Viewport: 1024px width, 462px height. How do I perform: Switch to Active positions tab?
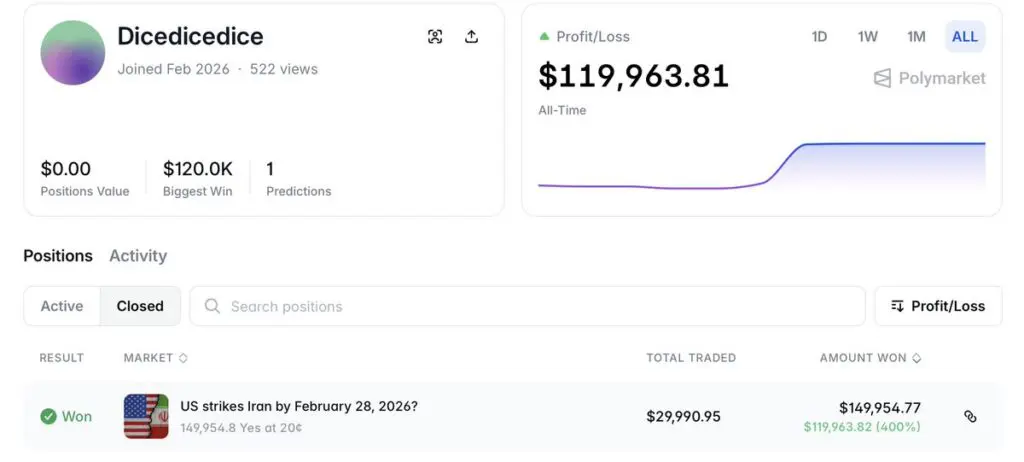(x=62, y=306)
